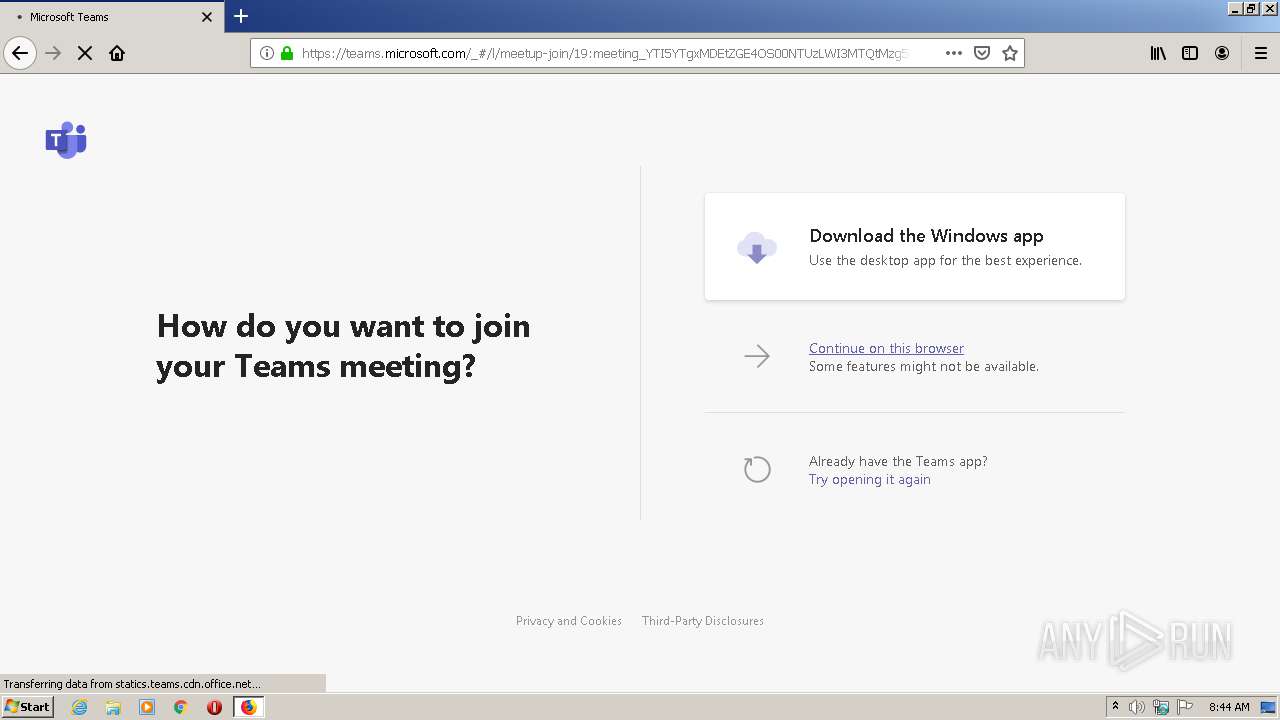Click the 8:44 AM taskbar clock

(x=1229, y=707)
